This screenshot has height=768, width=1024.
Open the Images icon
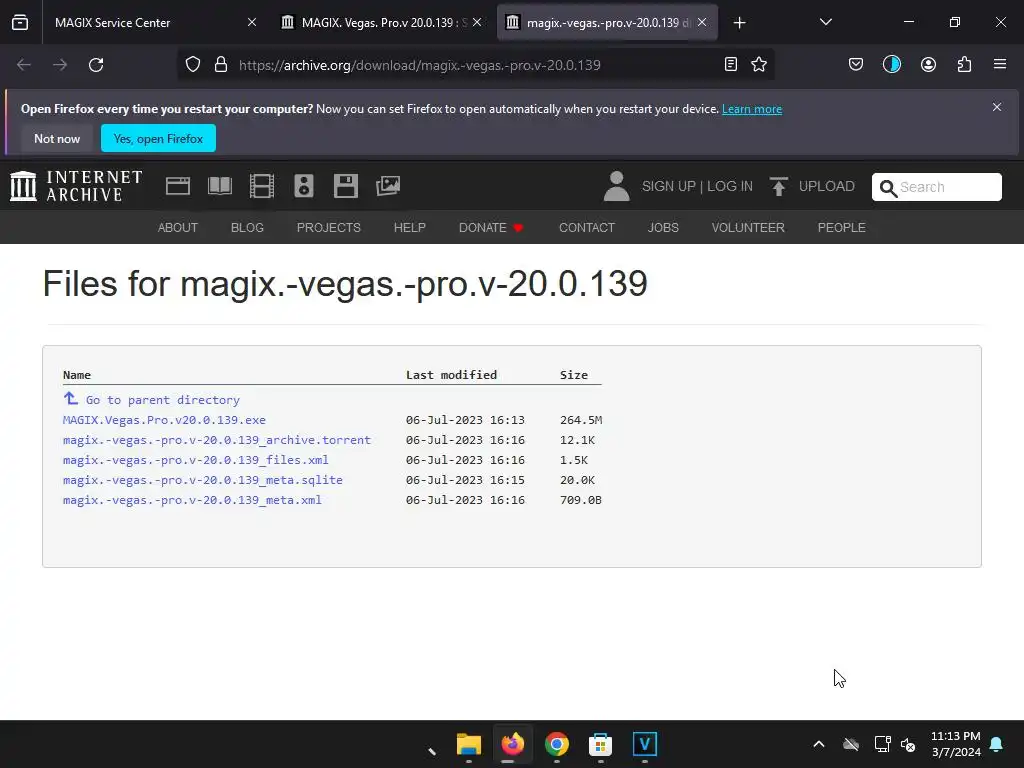pos(388,186)
